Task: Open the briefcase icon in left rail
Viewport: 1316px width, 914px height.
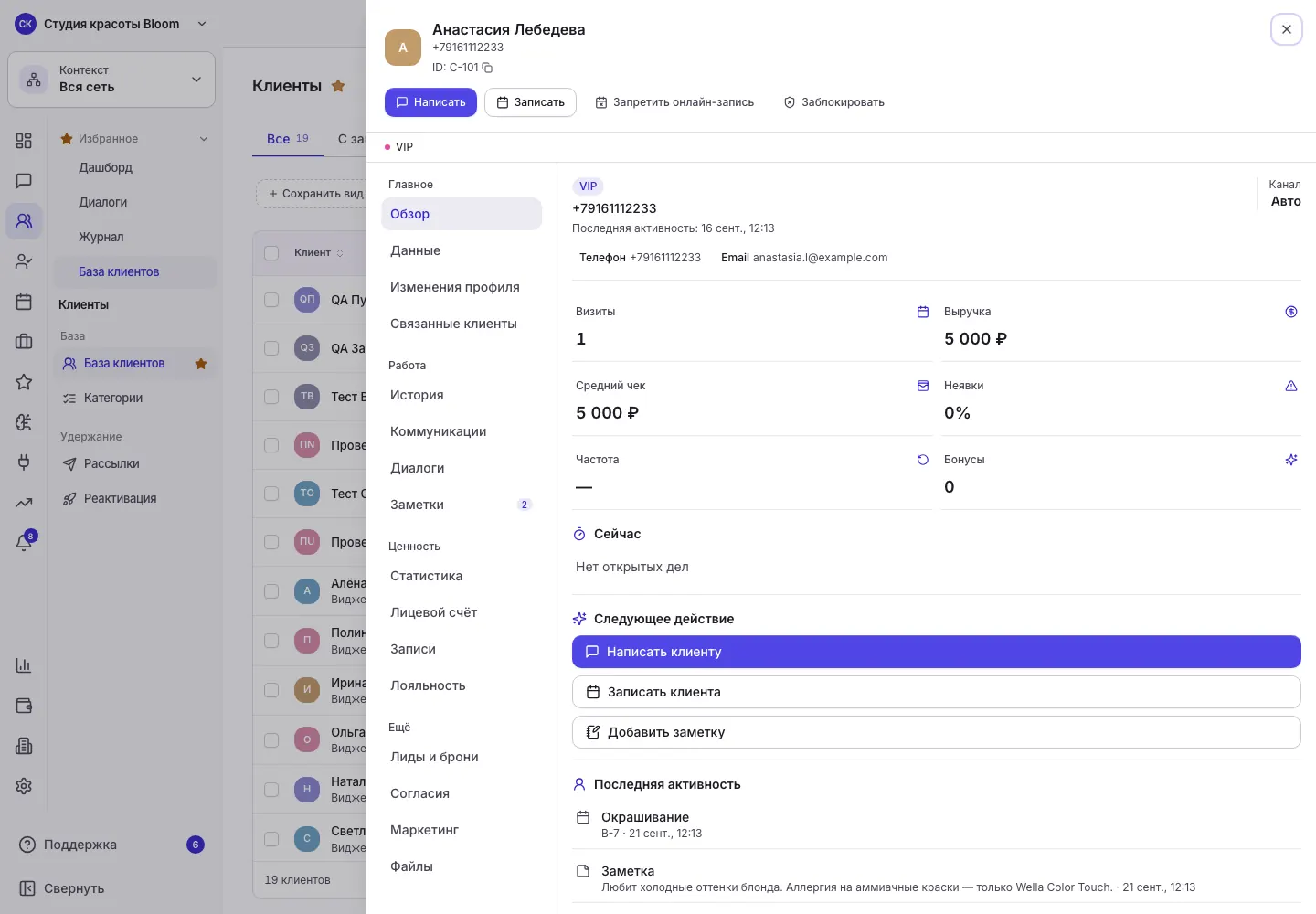Action: [x=24, y=342]
